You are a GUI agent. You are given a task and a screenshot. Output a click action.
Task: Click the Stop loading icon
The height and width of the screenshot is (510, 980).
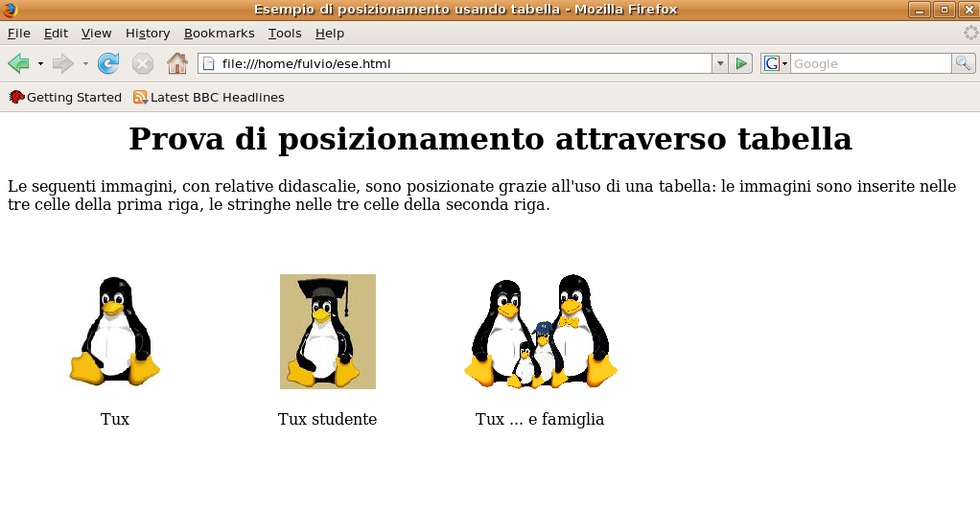(x=142, y=63)
